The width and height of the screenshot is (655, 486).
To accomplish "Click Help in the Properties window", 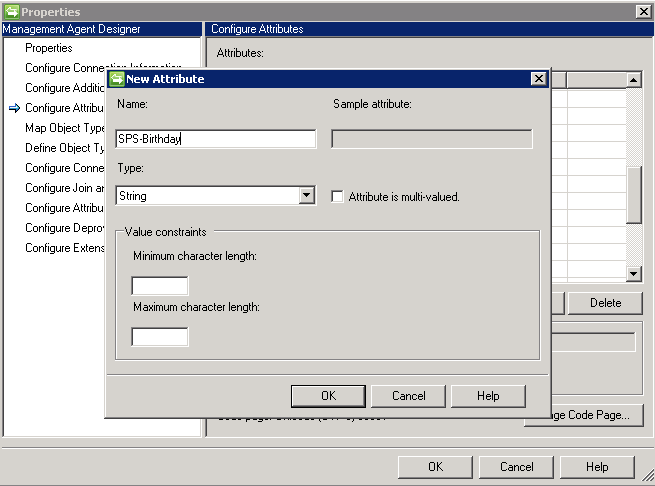I will click(x=597, y=467).
